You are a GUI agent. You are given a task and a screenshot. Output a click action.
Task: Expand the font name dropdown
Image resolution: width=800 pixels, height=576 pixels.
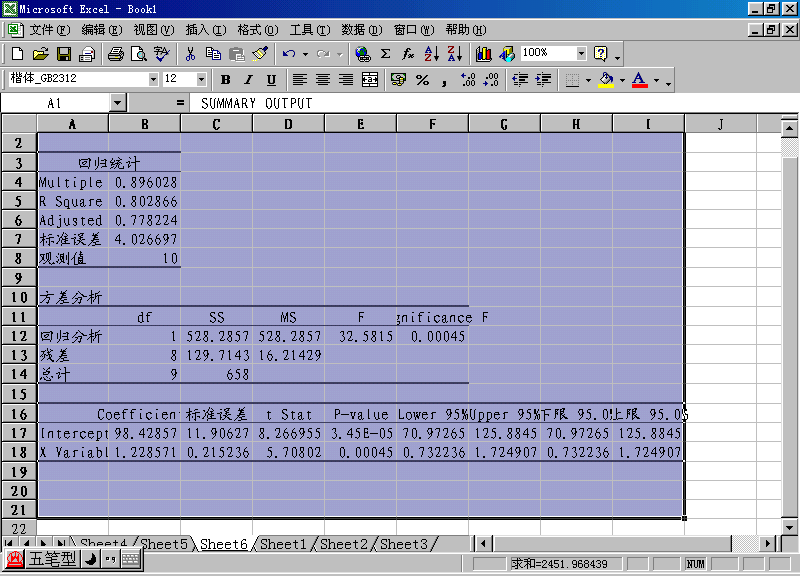(x=153, y=80)
